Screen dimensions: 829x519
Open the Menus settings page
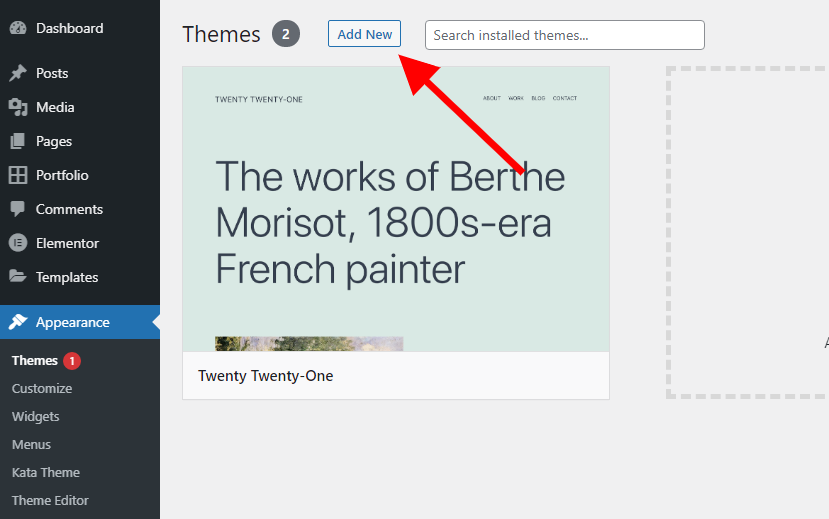pos(31,444)
